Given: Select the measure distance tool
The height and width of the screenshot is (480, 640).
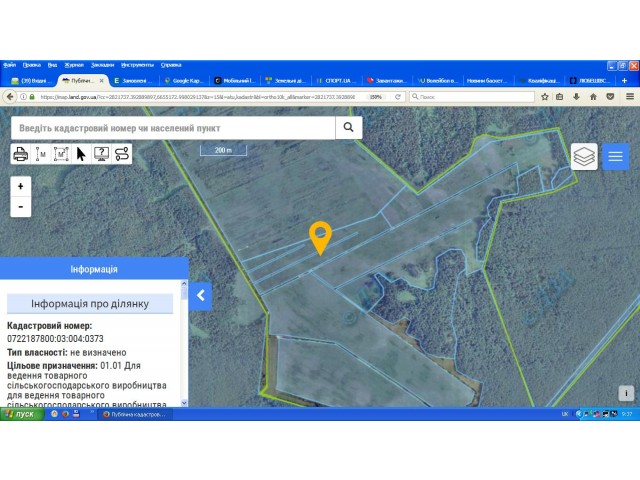Looking at the screenshot, I should tap(40, 154).
